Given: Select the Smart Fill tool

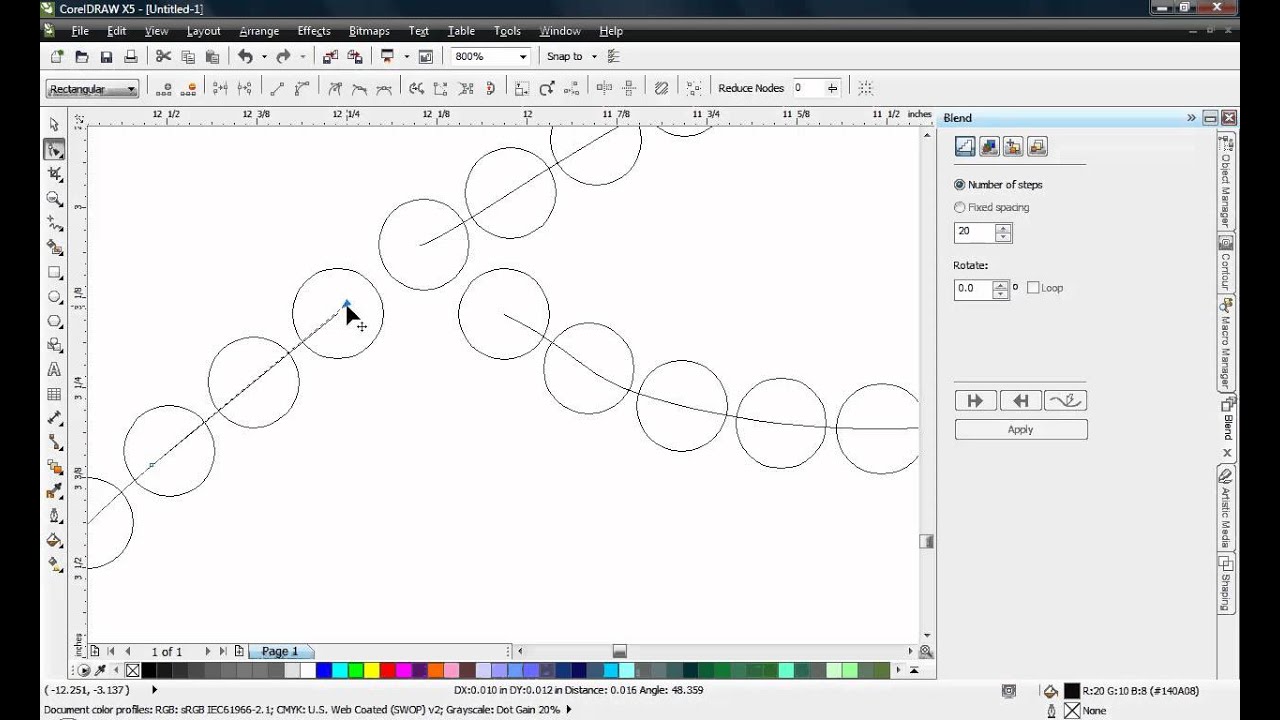Looking at the screenshot, I should (54, 248).
